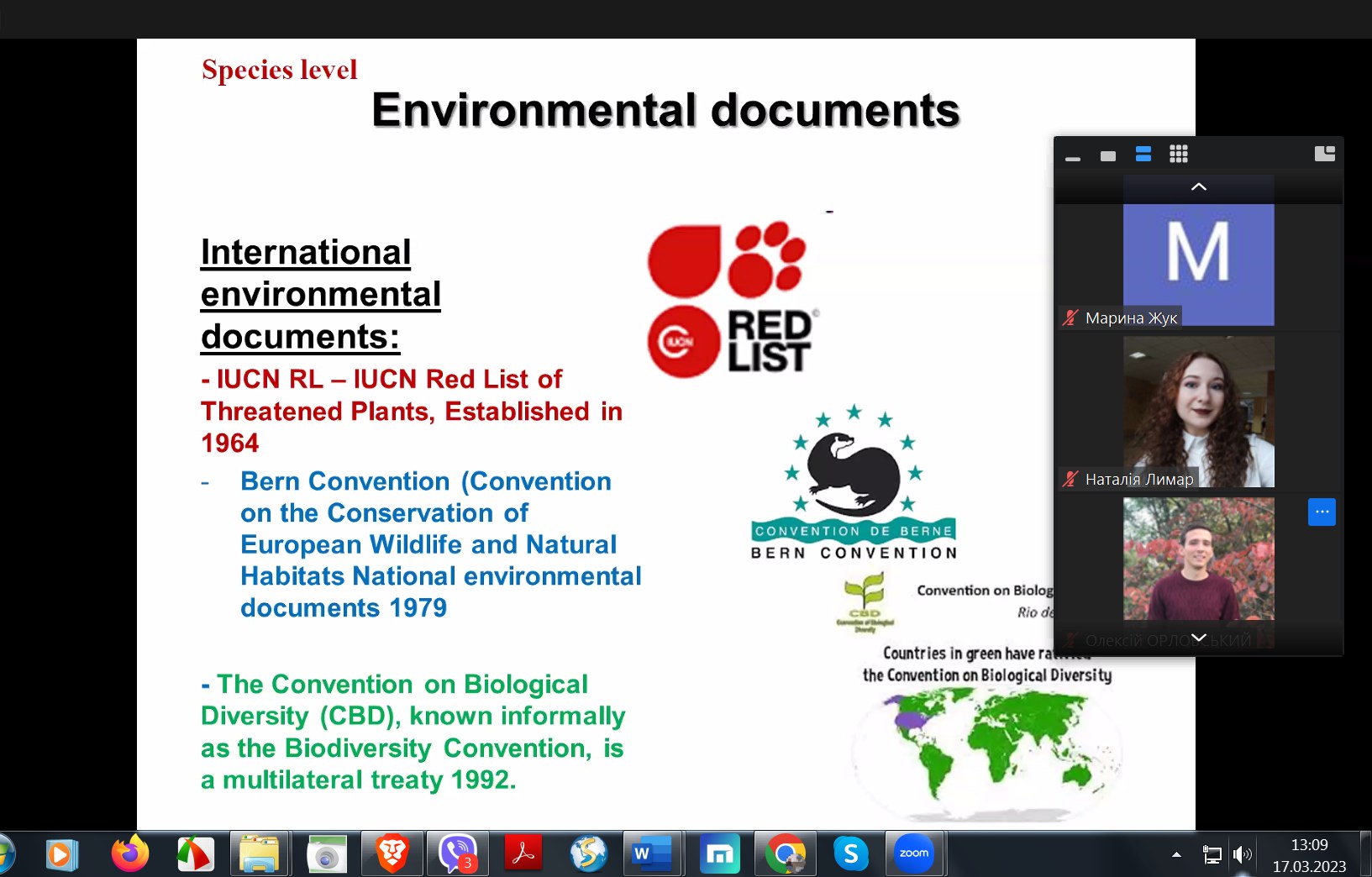Click the red 'IUCN RL – IUCN Red List' paragraph

[x=412, y=411]
